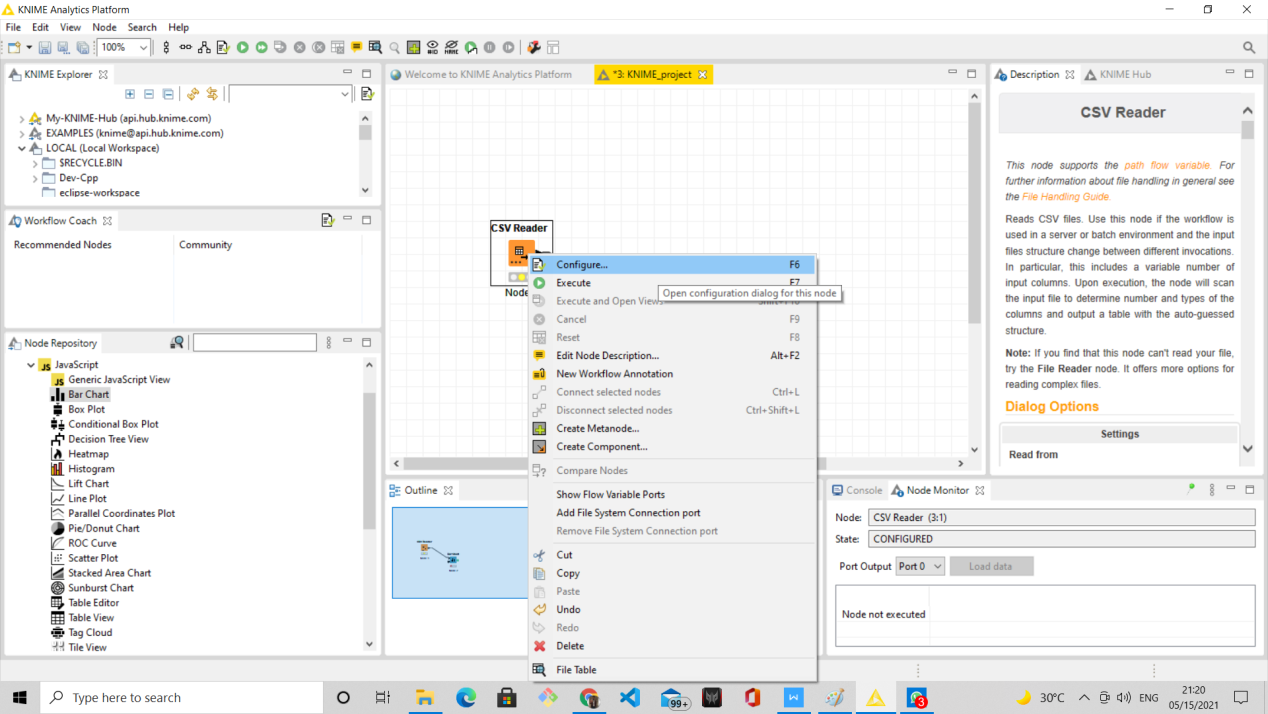Click the Windows Start button
Viewport: 1268px width, 714px height.
coord(20,697)
